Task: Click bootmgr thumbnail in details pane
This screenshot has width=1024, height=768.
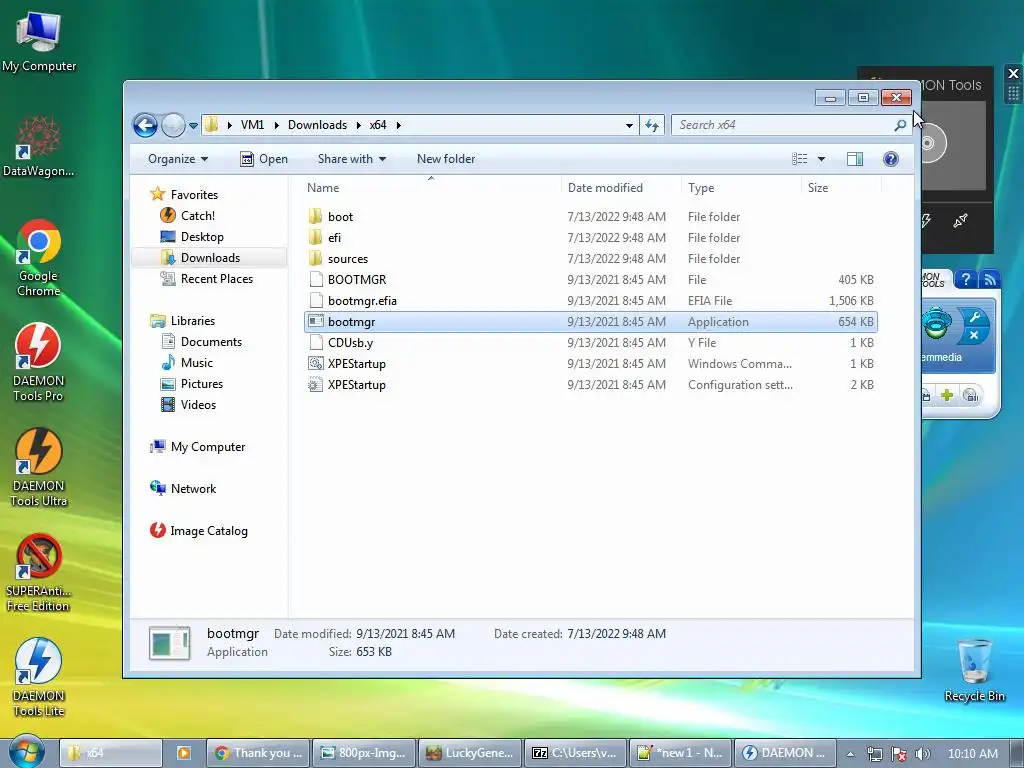Action: 170,643
